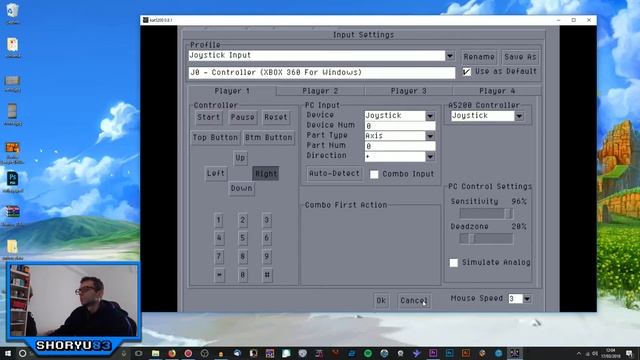This screenshot has width=640, height=360.
Task: Open the purple Premiere icon on taskbar
Action: click(433, 353)
